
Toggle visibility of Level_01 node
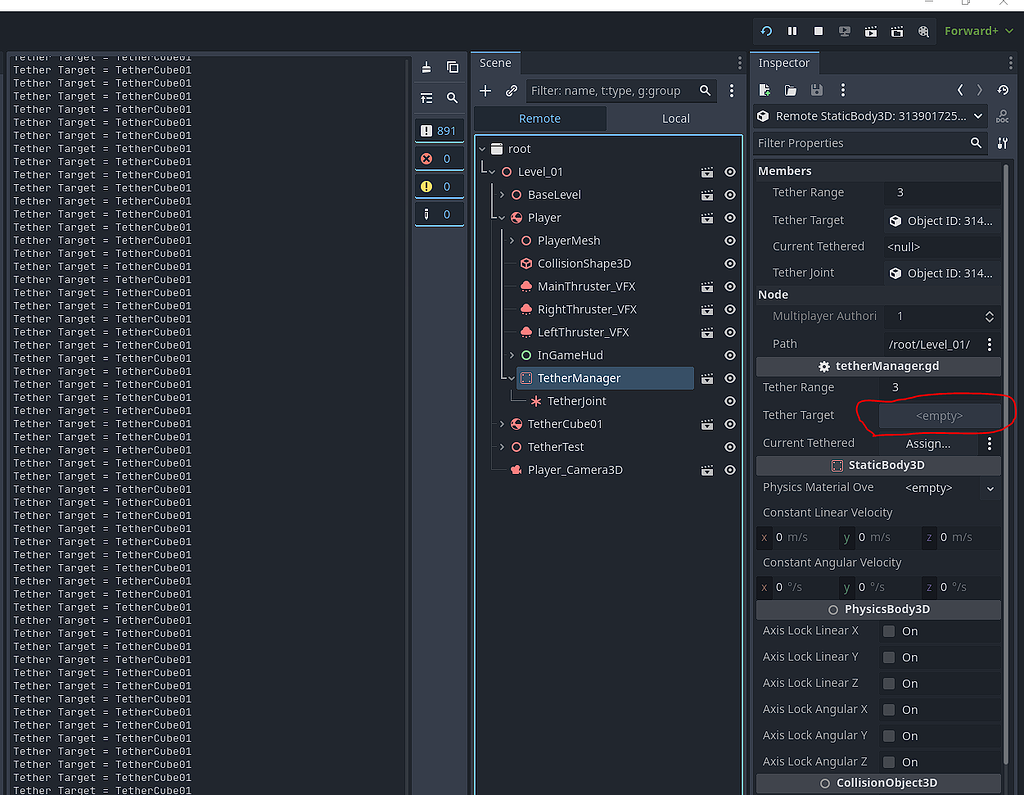(730, 172)
